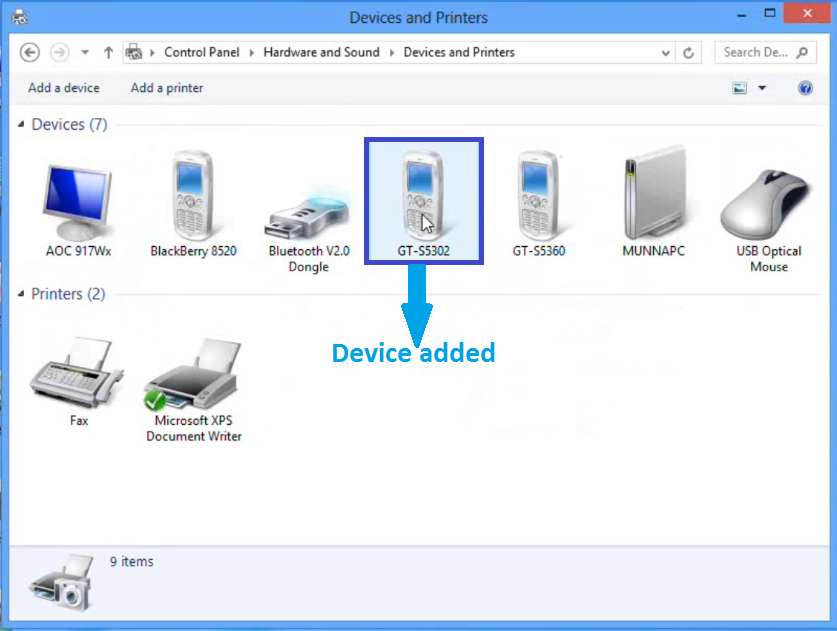The image size is (837, 631).
Task: Click inside the search box
Action: click(758, 52)
